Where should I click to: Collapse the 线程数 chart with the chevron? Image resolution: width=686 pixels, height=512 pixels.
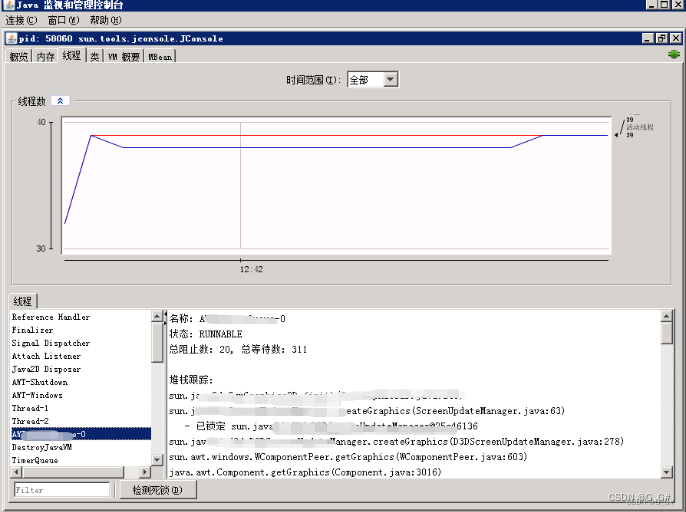(x=60, y=101)
